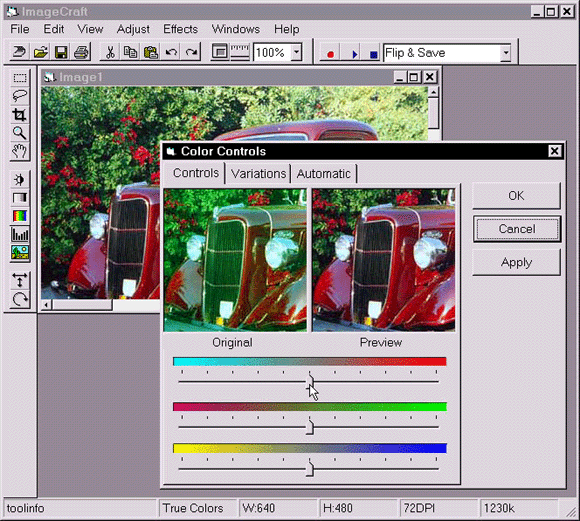Click Image1 vertical scrollbar up arrow
The height and width of the screenshot is (521, 580).
click(x=434, y=91)
